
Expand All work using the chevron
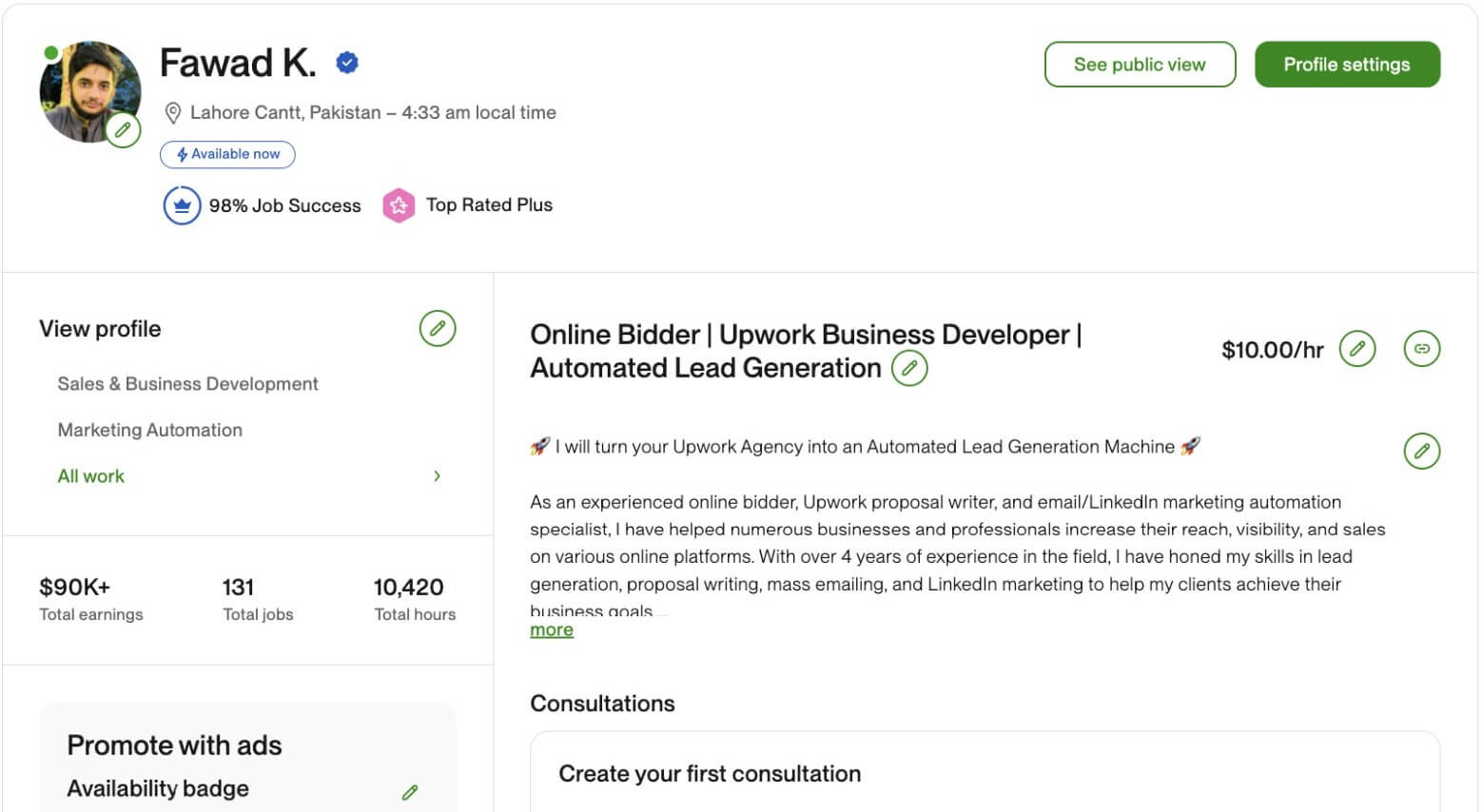point(437,475)
